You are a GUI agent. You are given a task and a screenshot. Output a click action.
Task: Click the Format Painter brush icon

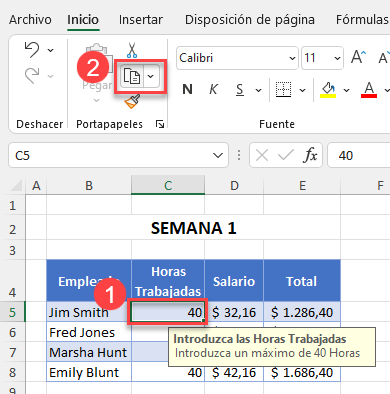click(x=132, y=101)
